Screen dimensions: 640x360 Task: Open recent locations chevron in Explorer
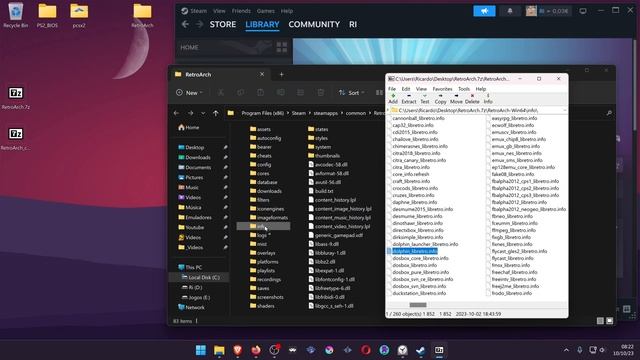tap(203, 113)
